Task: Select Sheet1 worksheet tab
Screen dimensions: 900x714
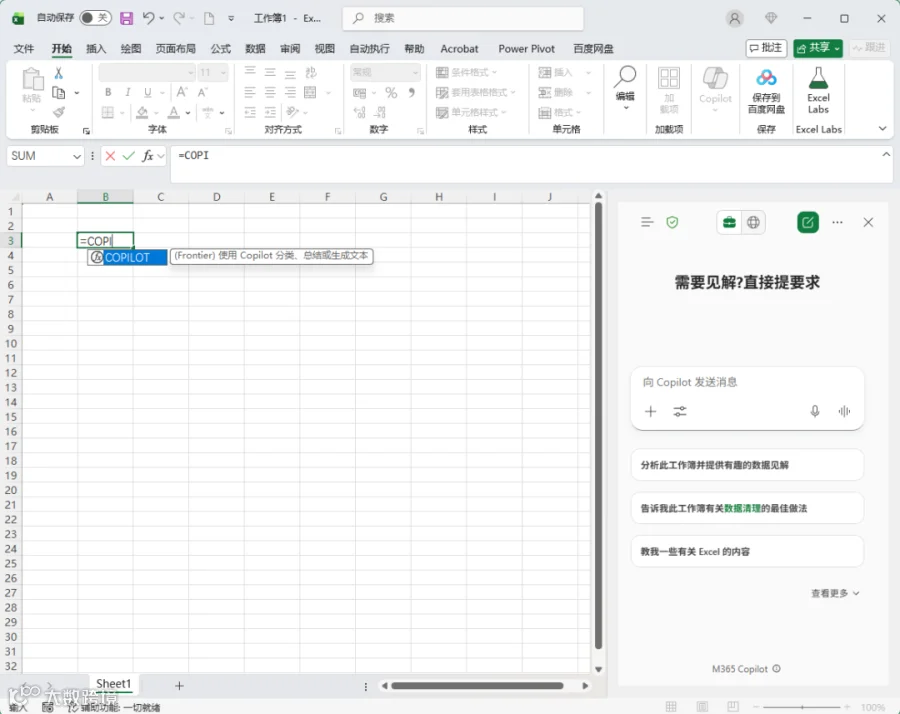Action: 114,684
